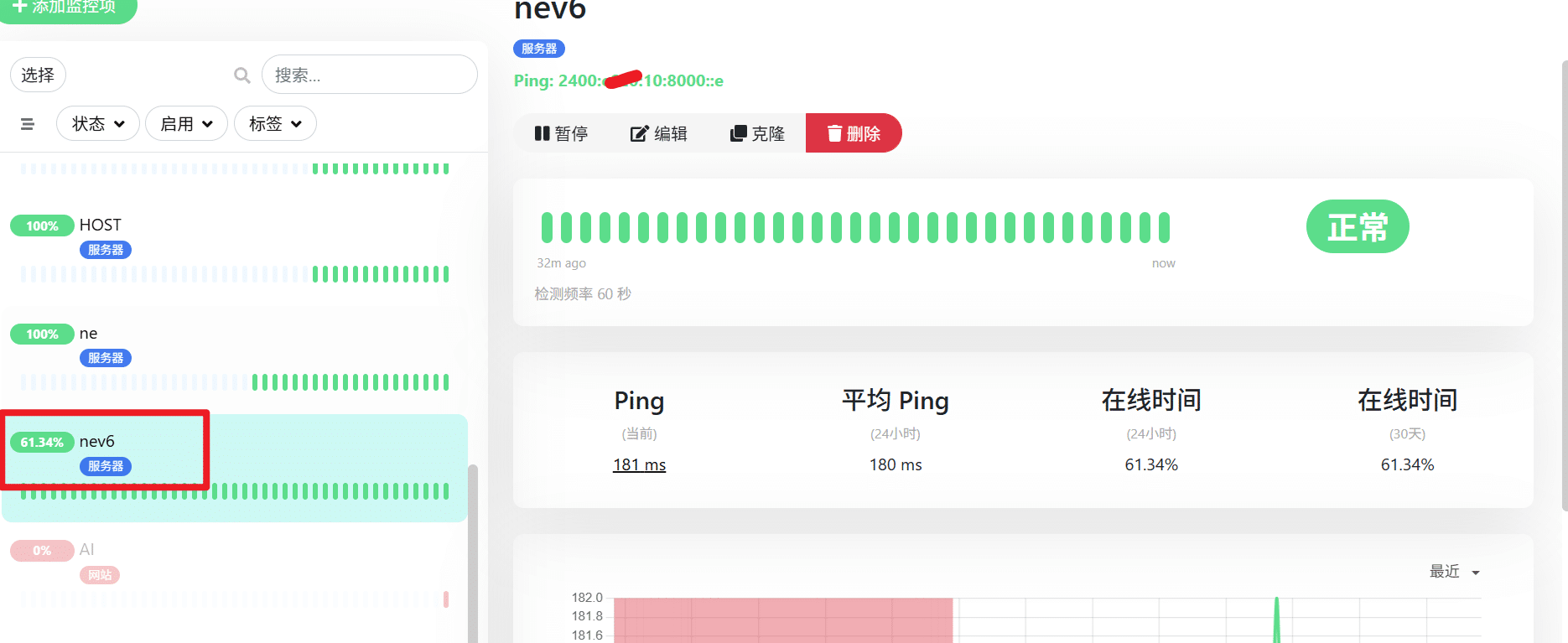Click the HOST heartbeat bar strip
The width and height of the screenshot is (1568, 643).
click(235, 274)
